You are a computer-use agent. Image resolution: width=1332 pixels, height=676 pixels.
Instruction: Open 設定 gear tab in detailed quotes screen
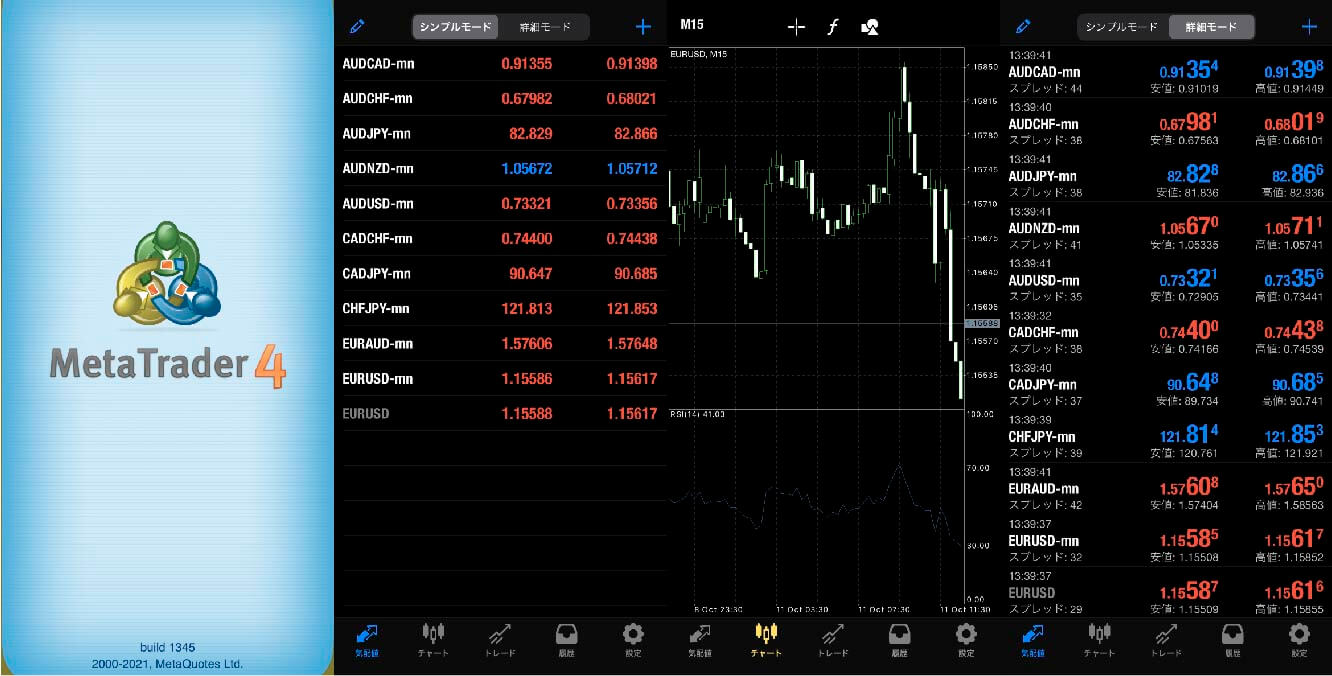tap(1299, 640)
